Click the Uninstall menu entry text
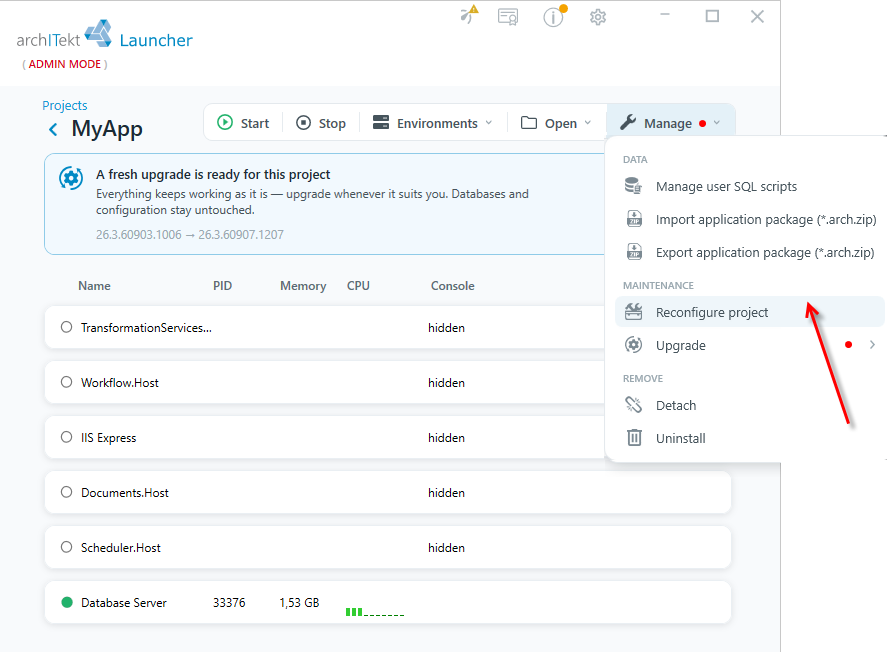 (681, 438)
